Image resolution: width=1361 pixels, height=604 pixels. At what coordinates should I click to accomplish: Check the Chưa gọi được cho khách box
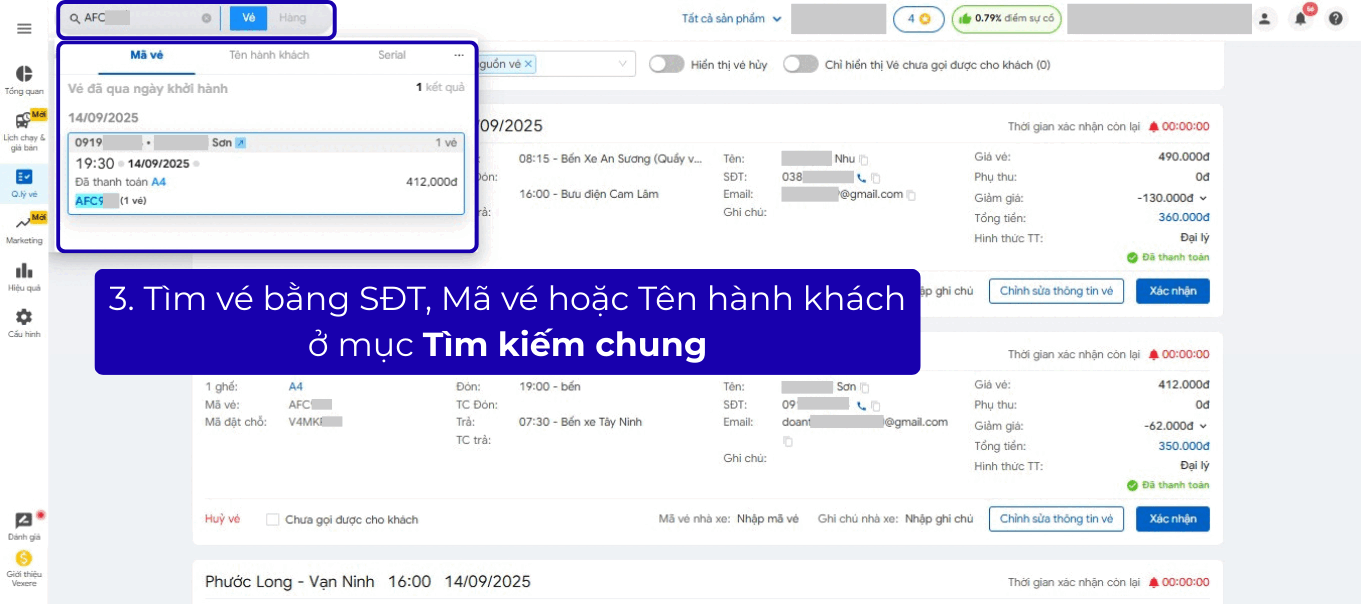tap(272, 520)
